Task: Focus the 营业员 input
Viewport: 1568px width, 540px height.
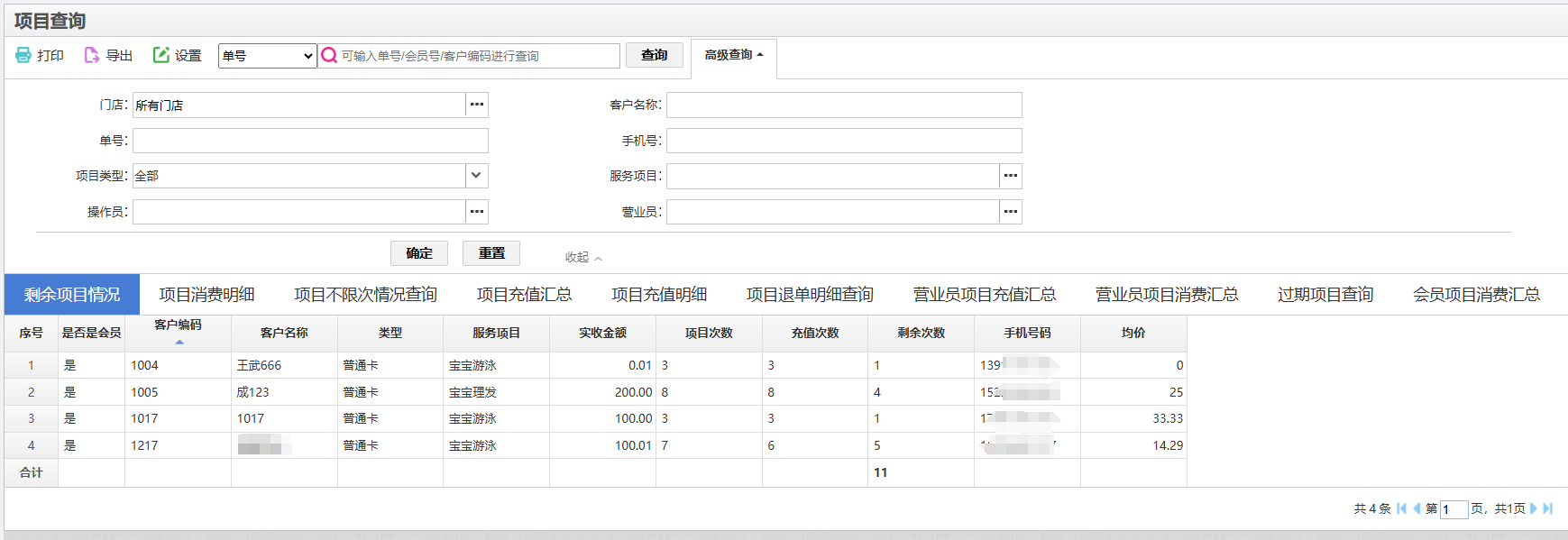Action: pyautogui.click(x=833, y=212)
